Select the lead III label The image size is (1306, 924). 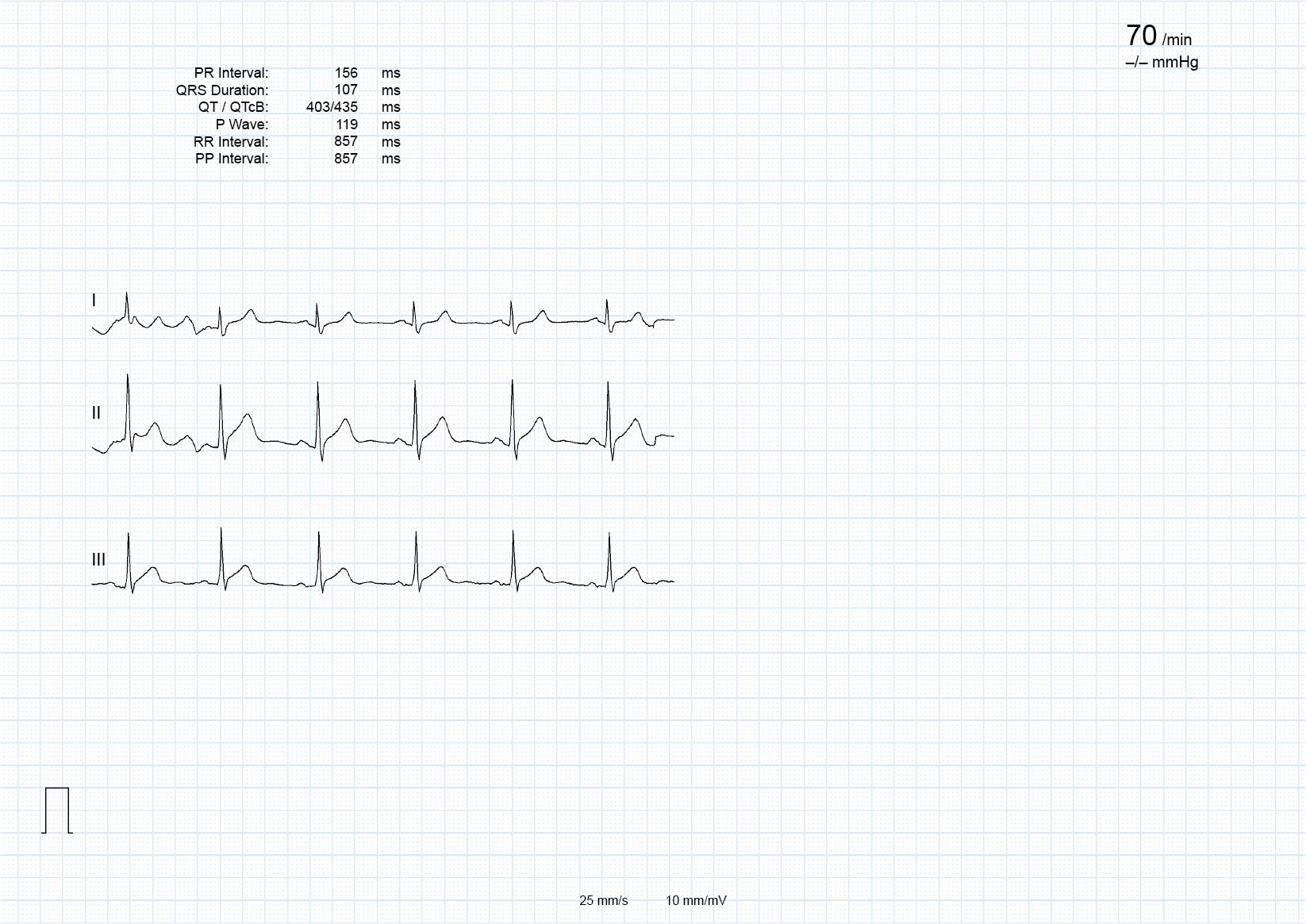point(98,559)
